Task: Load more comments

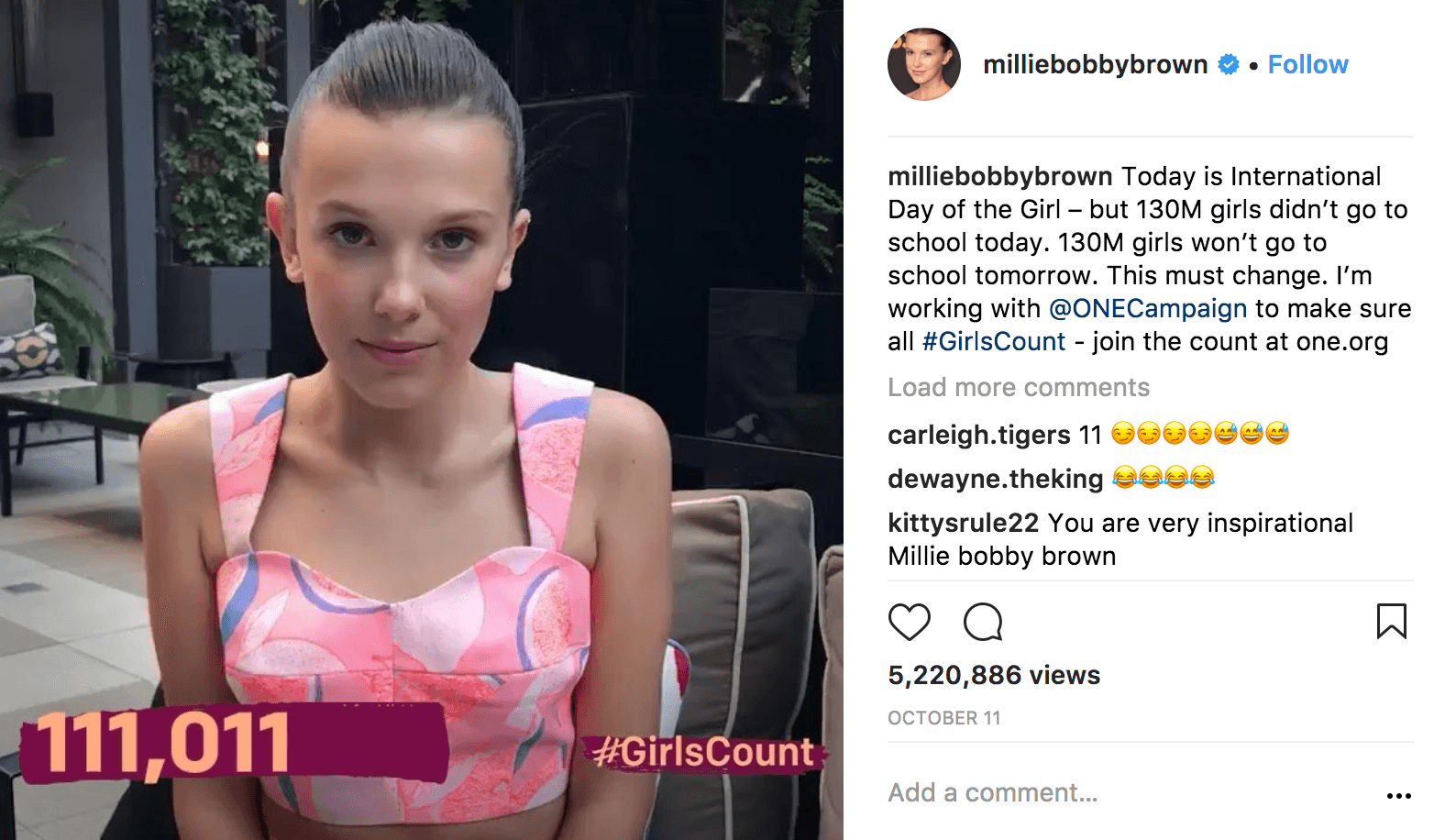Action: (x=1019, y=387)
